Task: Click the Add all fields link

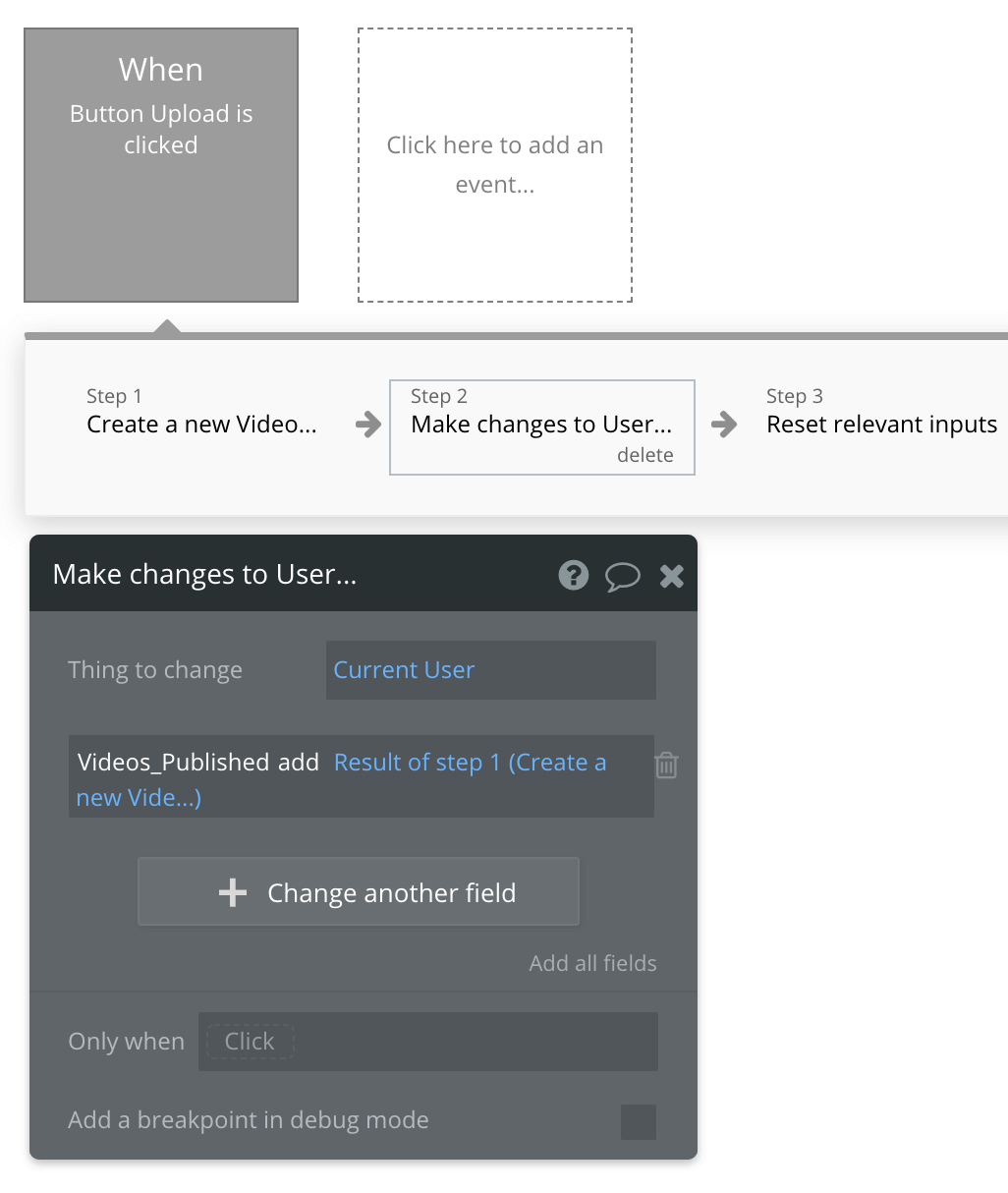Action: tap(592, 963)
